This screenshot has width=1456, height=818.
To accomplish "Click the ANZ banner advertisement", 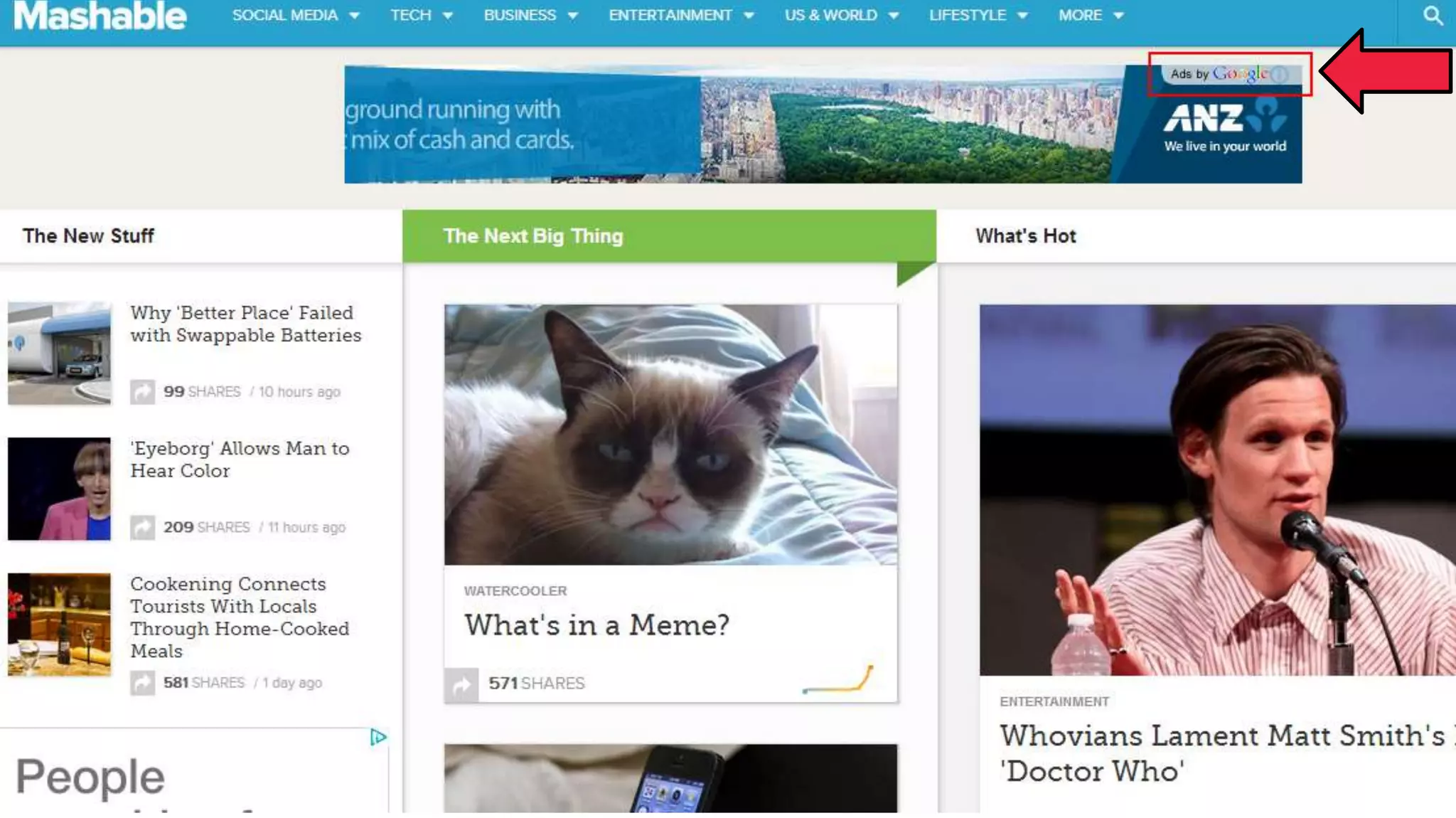I will (823, 124).
